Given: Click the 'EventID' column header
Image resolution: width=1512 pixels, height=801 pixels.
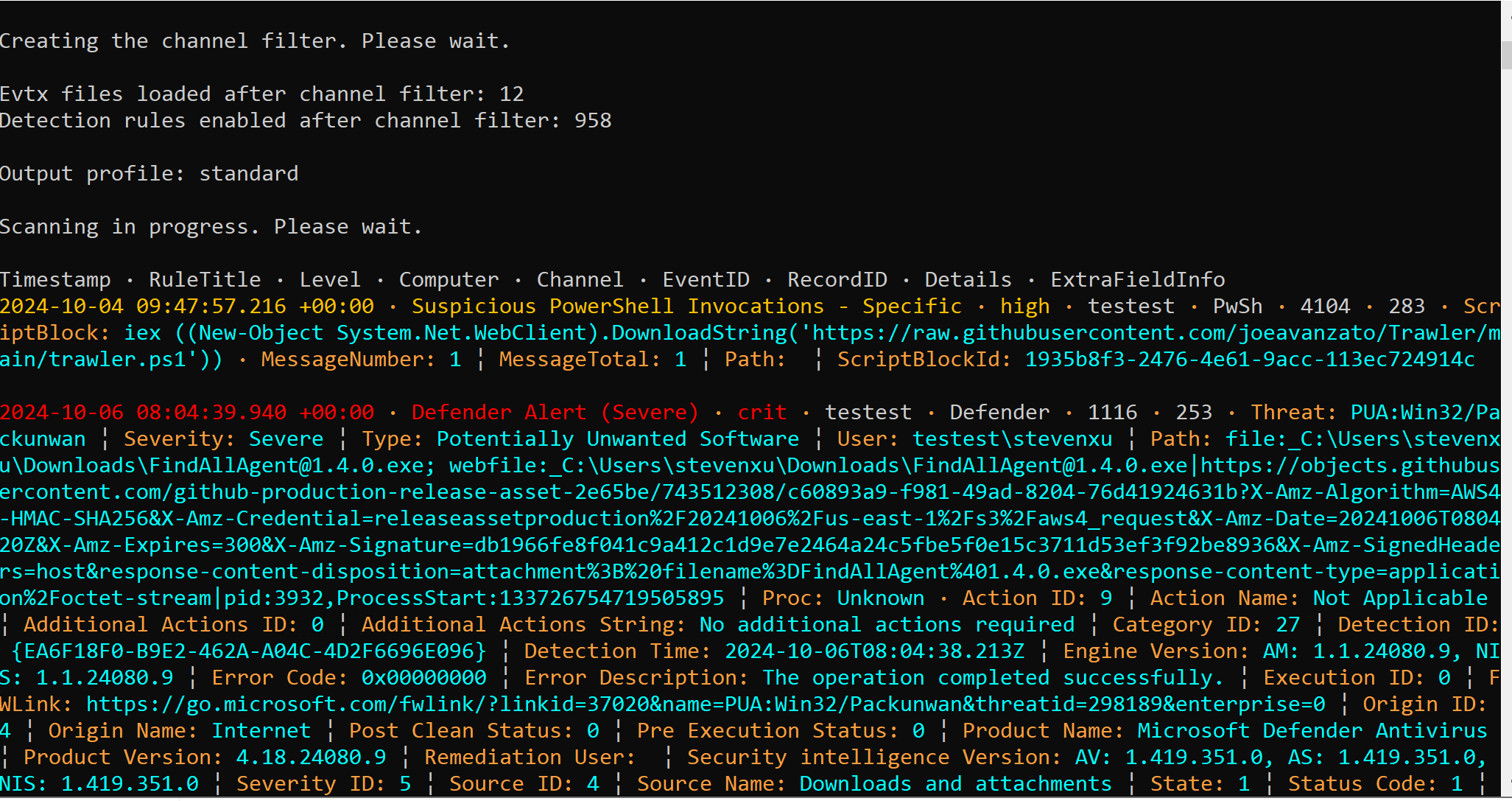Looking at the screenshot, I should 706,280.
